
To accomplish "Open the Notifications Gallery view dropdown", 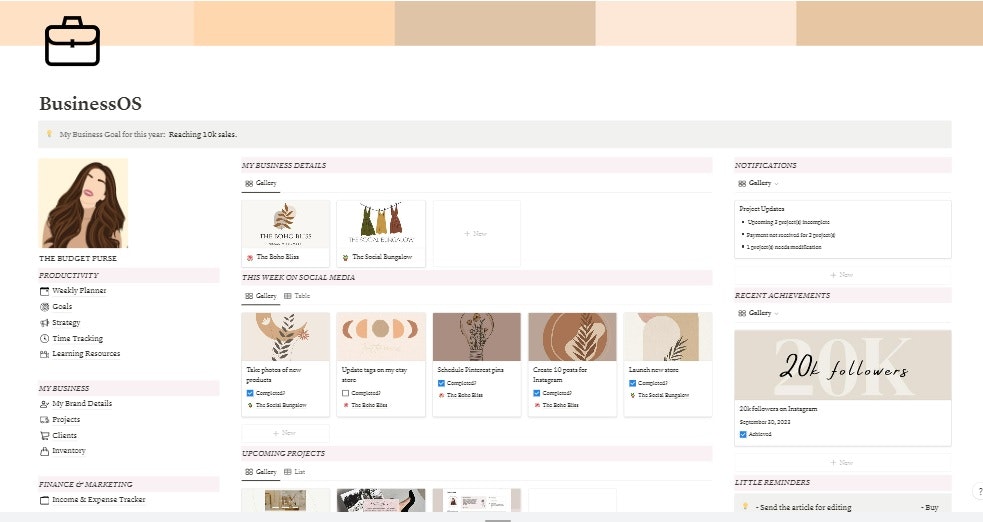I will (759, 184).
